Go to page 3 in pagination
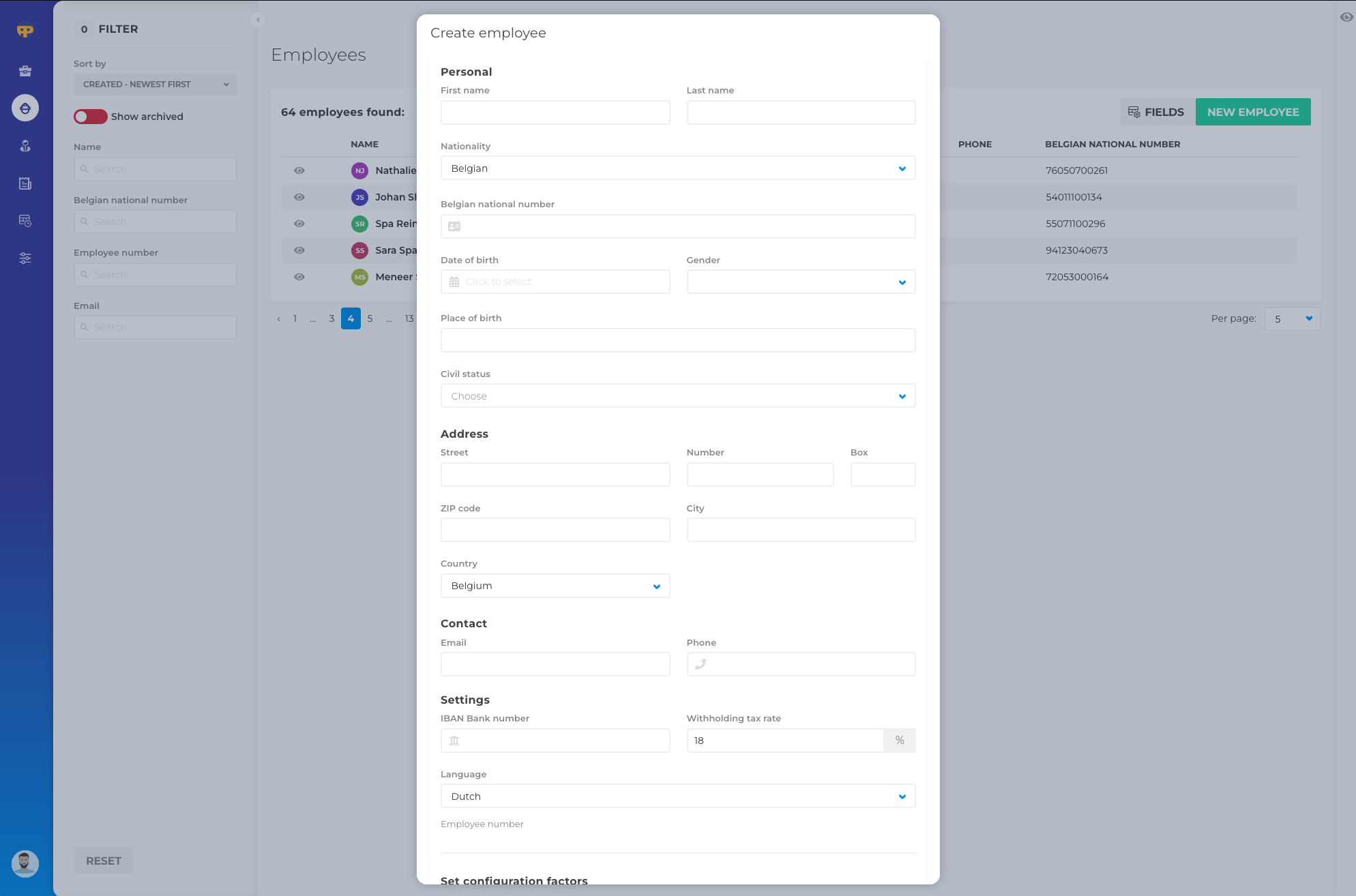 pos(331,318)
